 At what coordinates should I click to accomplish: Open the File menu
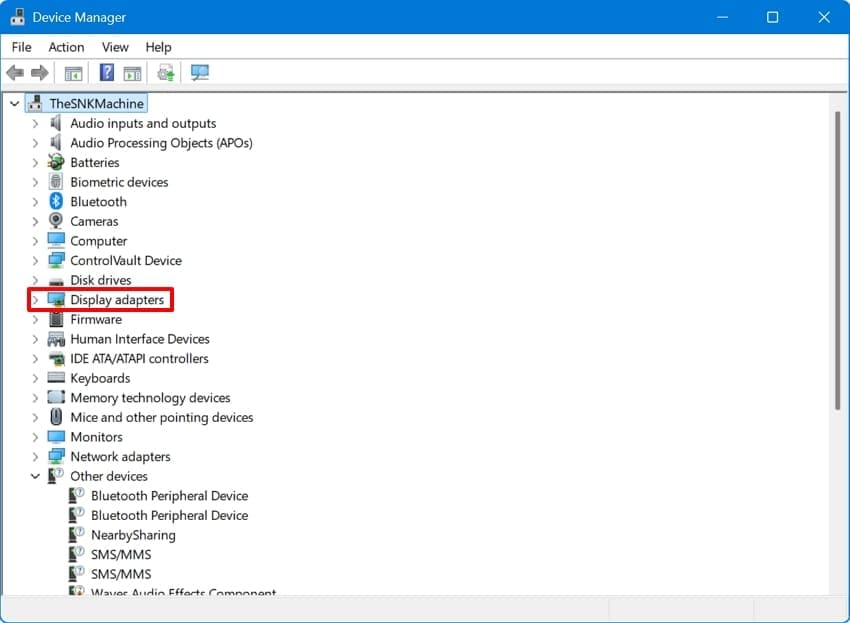(x=20, y=47)
